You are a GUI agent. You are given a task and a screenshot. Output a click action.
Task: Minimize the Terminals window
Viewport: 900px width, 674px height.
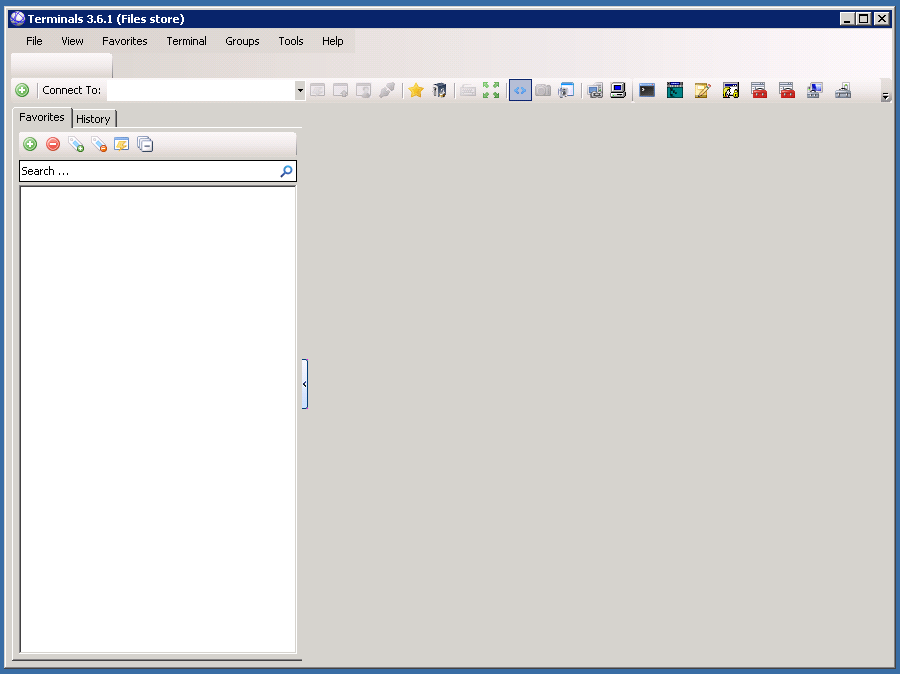pos(847,19)
